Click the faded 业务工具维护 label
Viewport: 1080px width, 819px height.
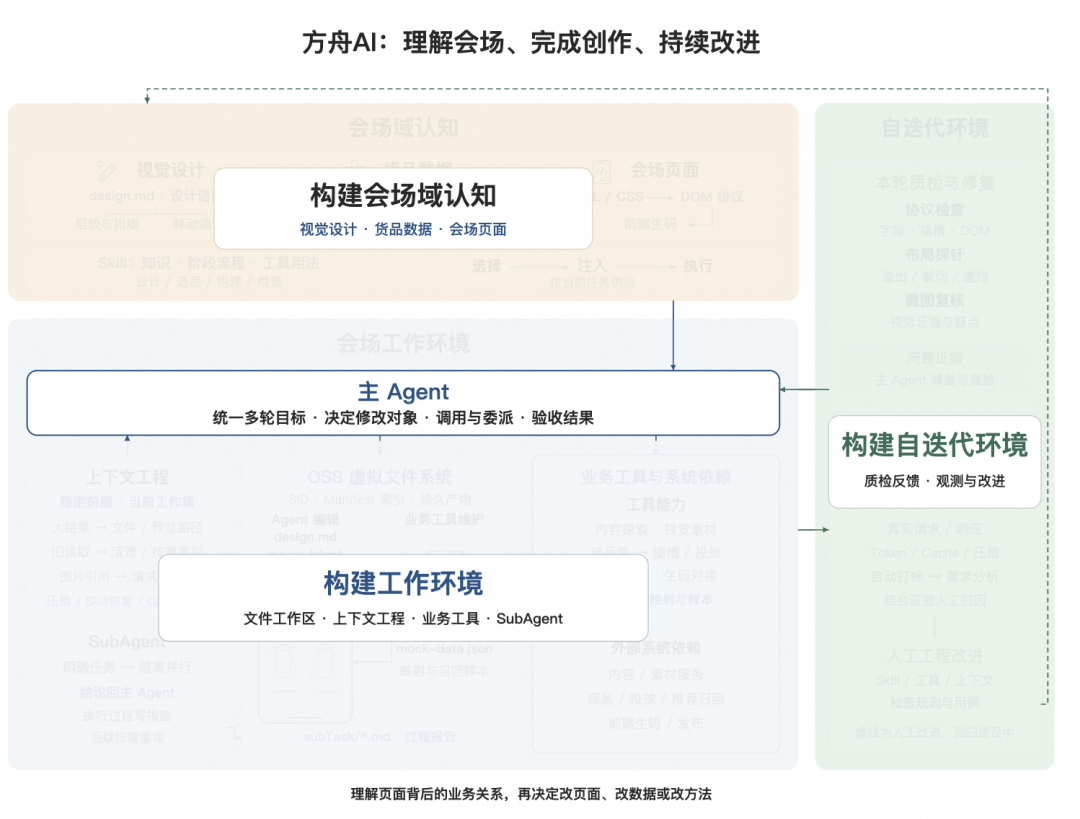click(444, 519)
